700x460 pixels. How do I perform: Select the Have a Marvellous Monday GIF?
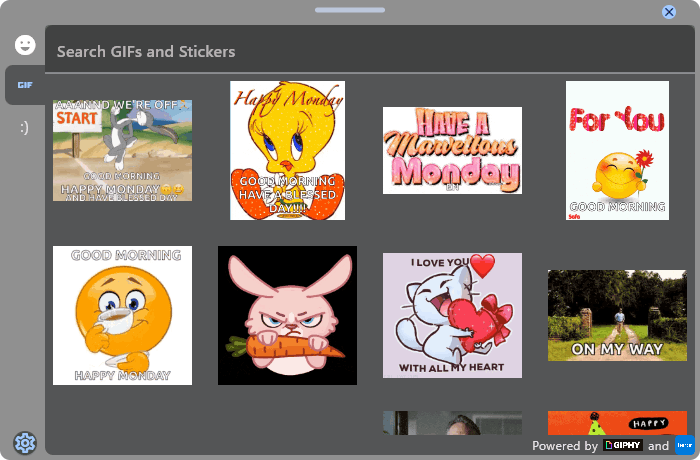click(x=452, y=150)
